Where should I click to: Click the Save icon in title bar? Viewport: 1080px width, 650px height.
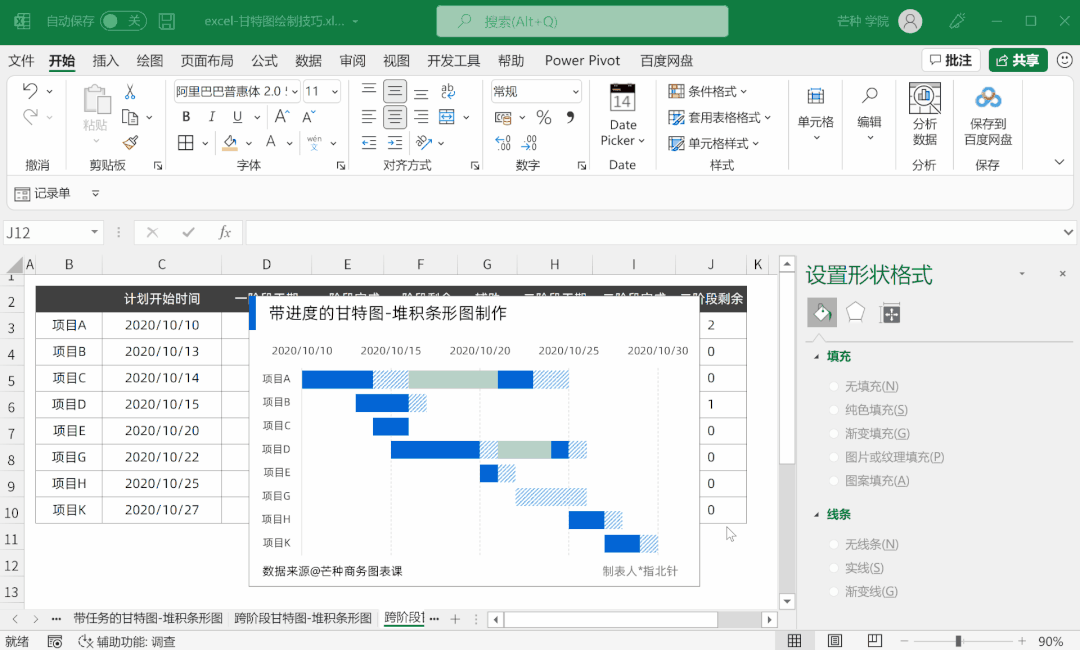point(167,21)
